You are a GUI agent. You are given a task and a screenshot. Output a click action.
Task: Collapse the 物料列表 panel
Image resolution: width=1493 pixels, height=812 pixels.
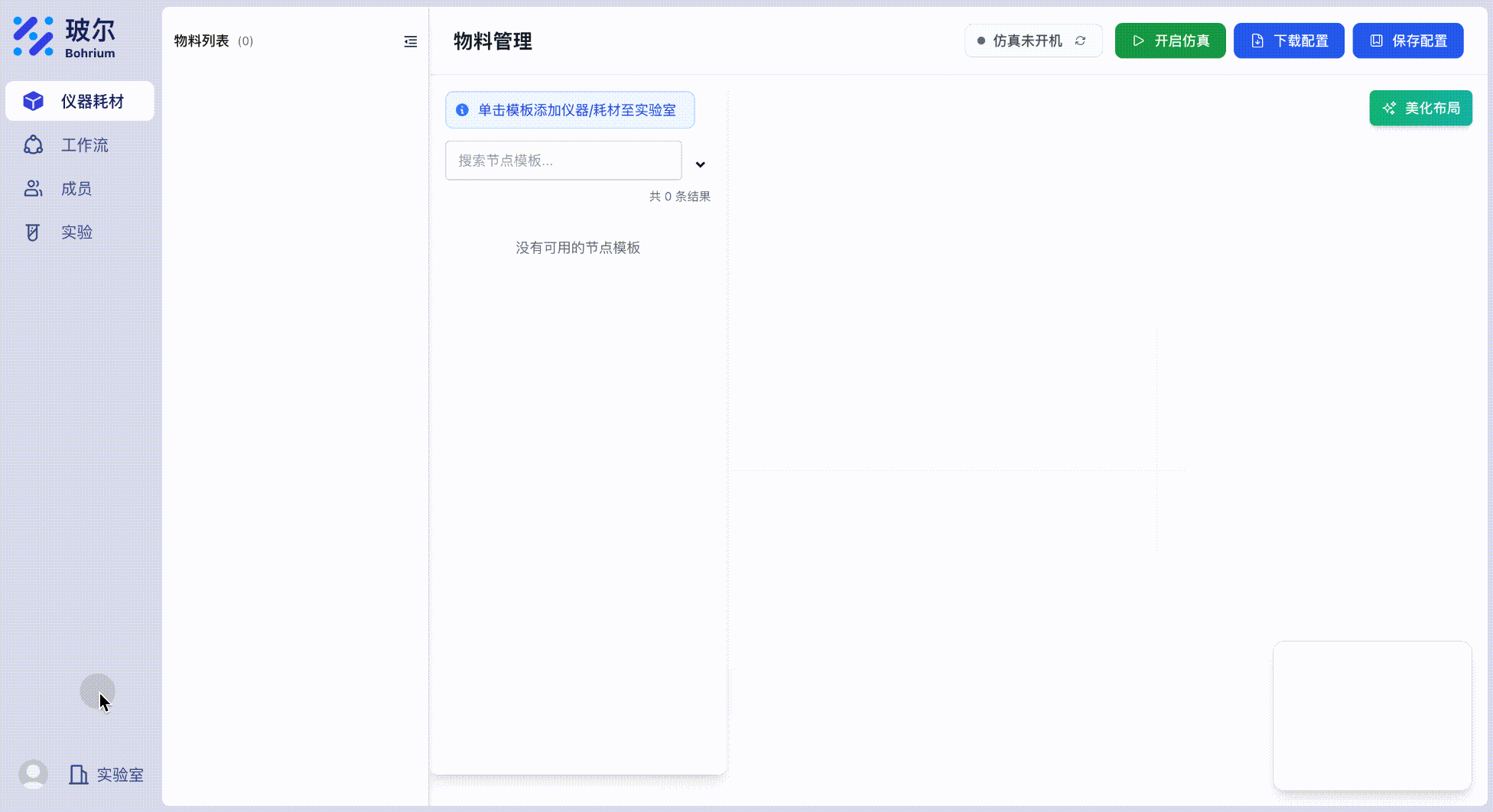pos(411,41)
